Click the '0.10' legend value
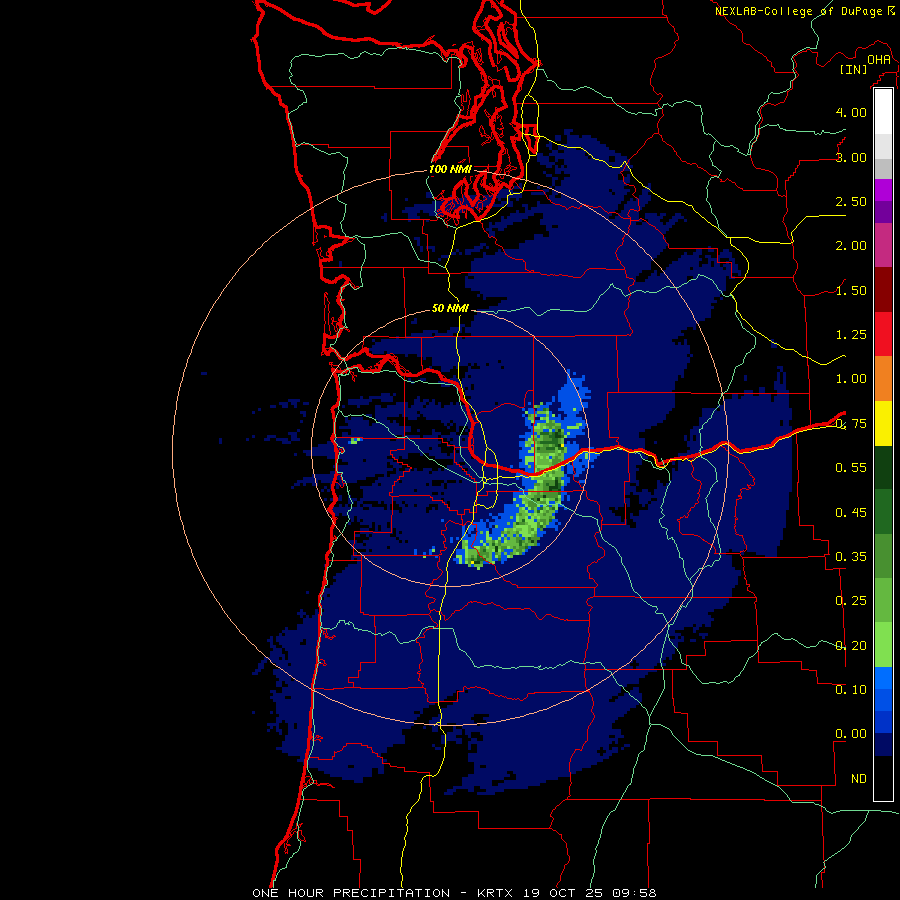 point(851,690)
